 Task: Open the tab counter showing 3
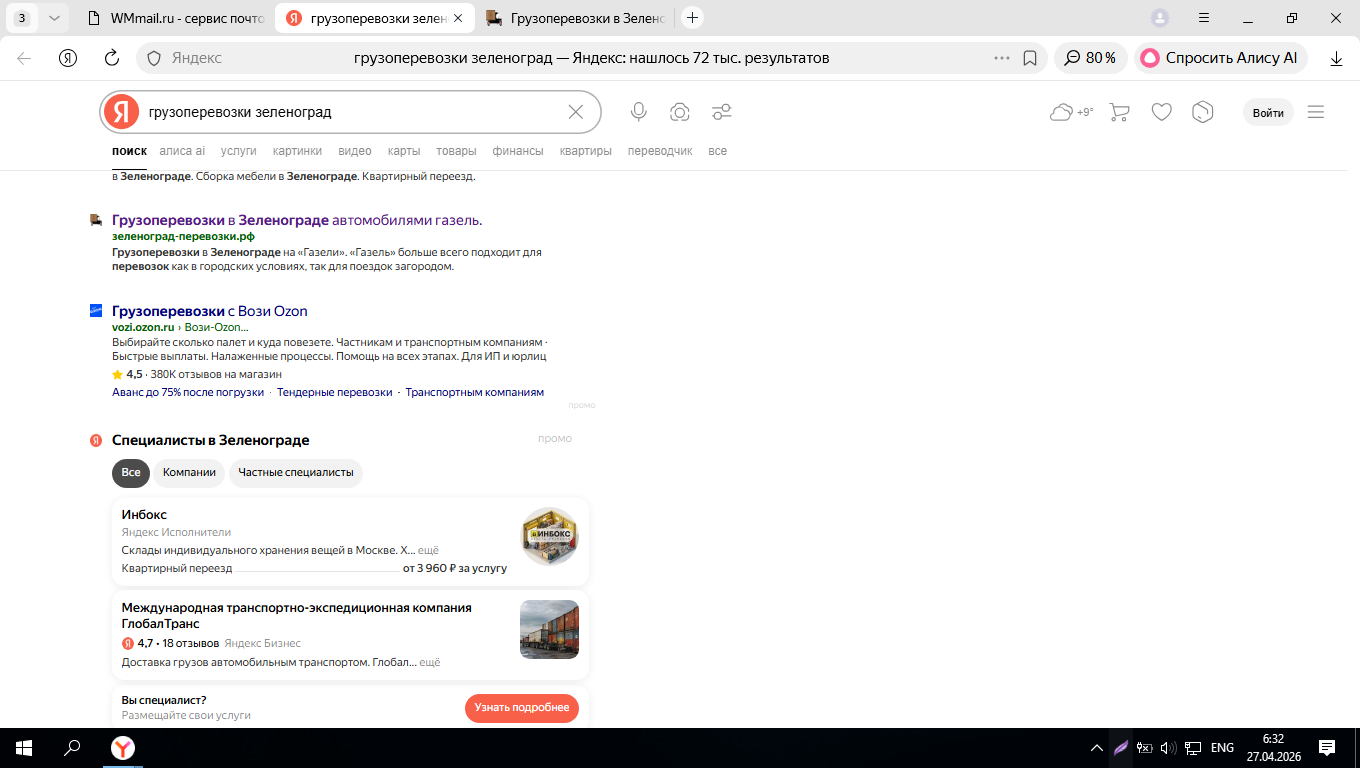[22, 18]
